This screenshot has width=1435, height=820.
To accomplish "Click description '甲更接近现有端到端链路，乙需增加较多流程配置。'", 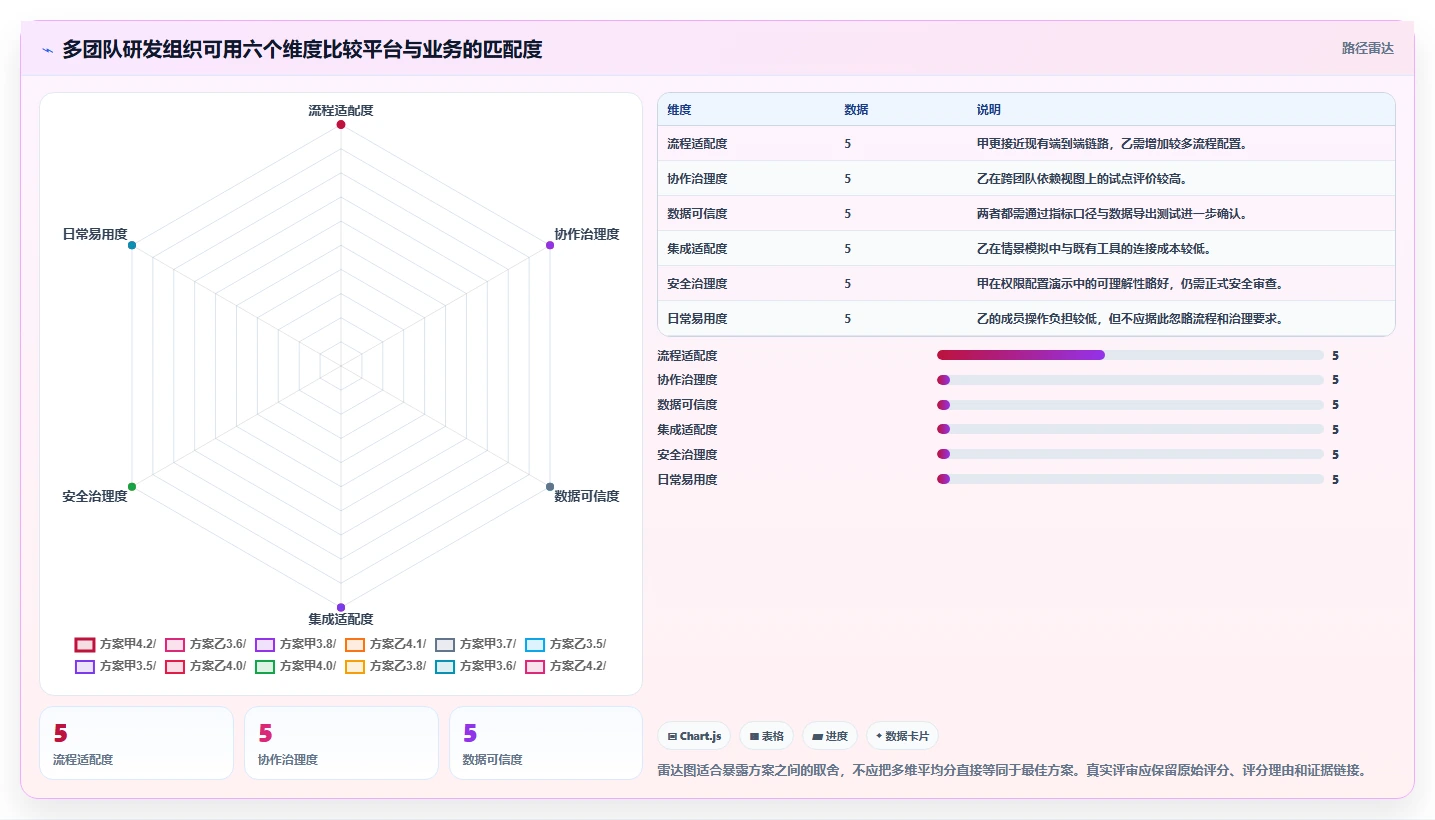I will (x=1112, y=144).
